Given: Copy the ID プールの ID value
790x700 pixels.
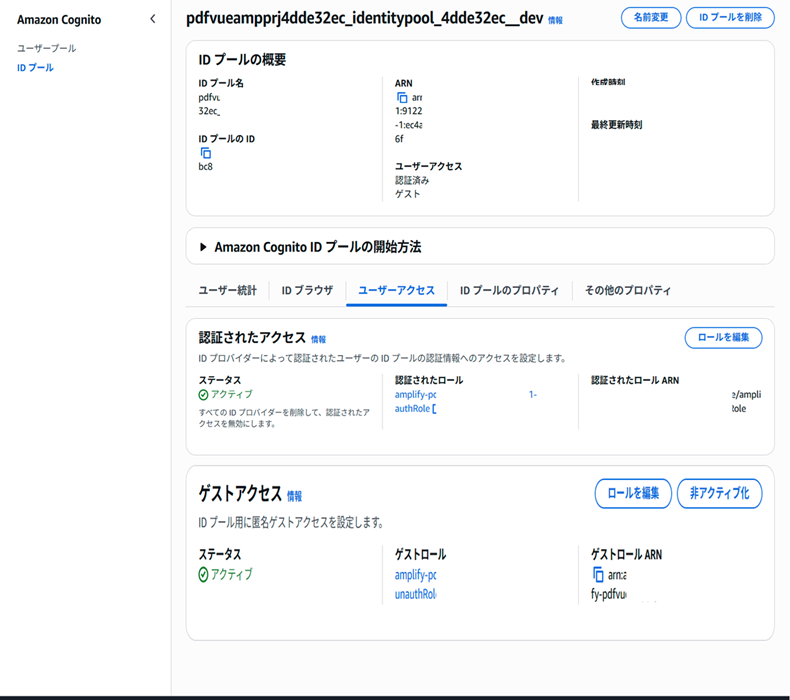Looking at the screenshot, I should coord(206,153).
